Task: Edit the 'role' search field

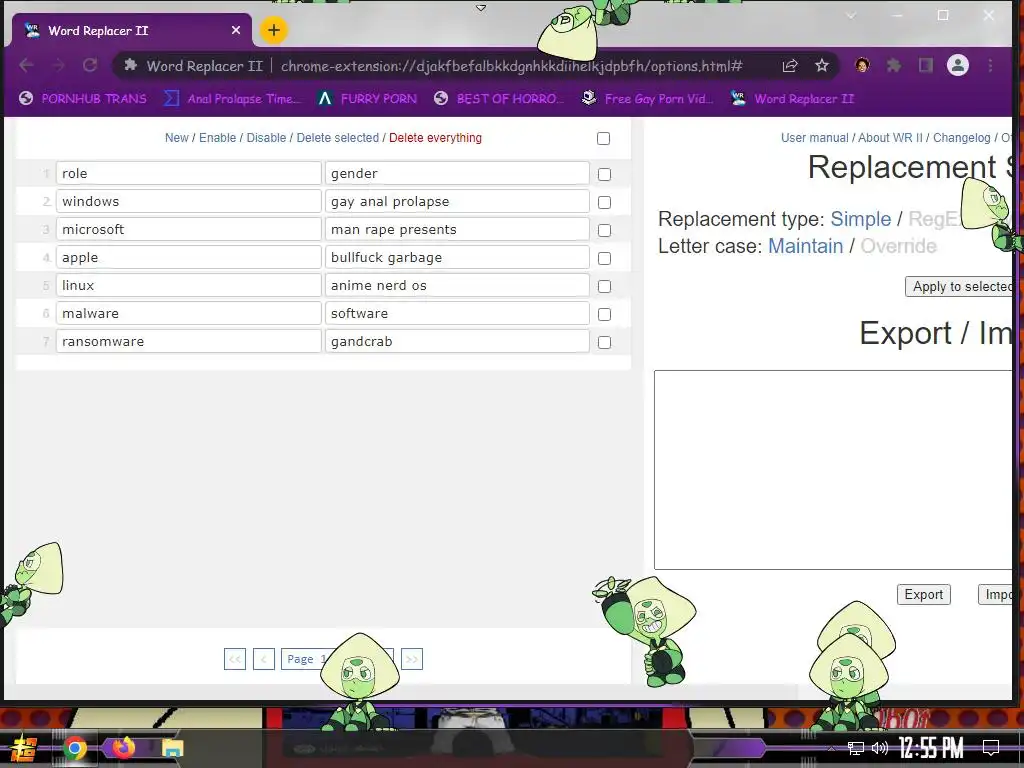Action: (189, 174)
